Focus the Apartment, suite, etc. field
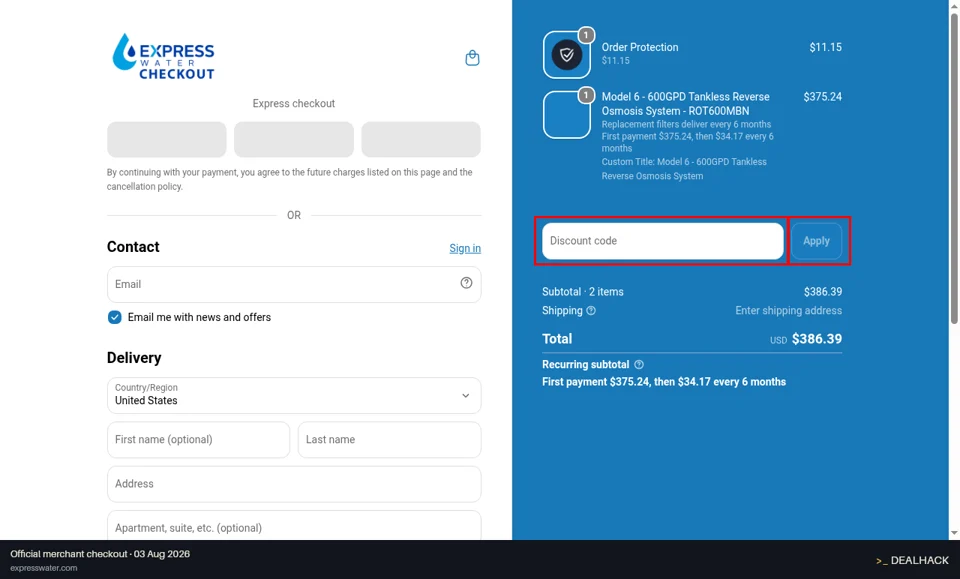Image resolution: width=960 pixels, height=579 pixels. pyautogui.click(x=294, y=526)
